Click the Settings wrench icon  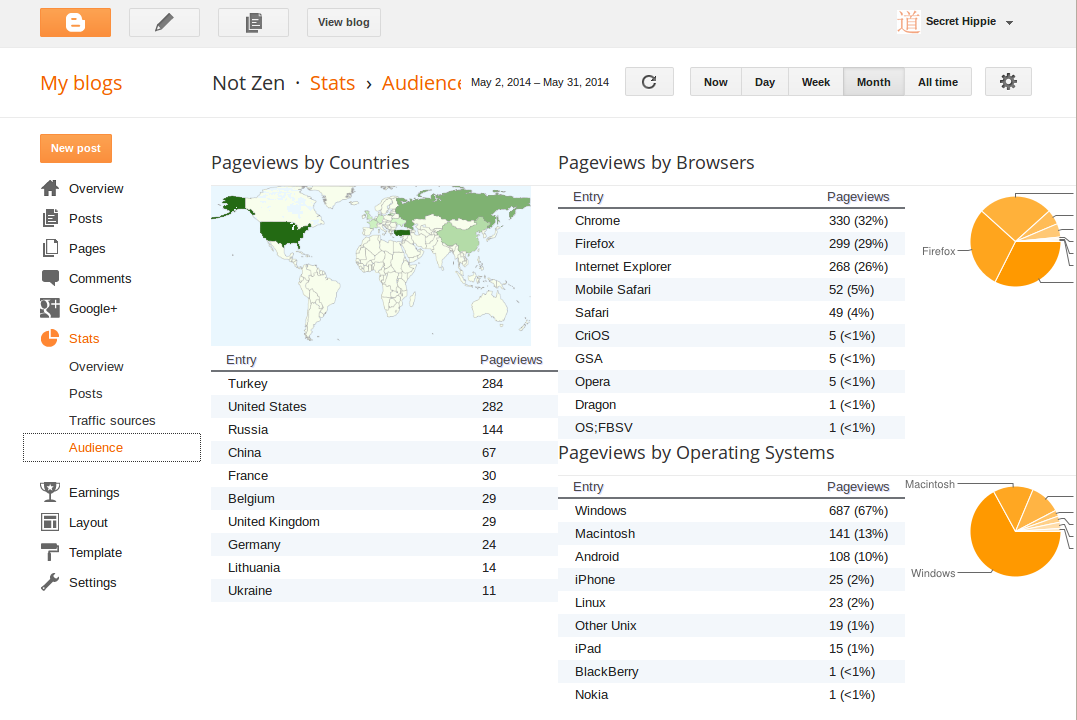pyautogui.click(x=50, y=583)
